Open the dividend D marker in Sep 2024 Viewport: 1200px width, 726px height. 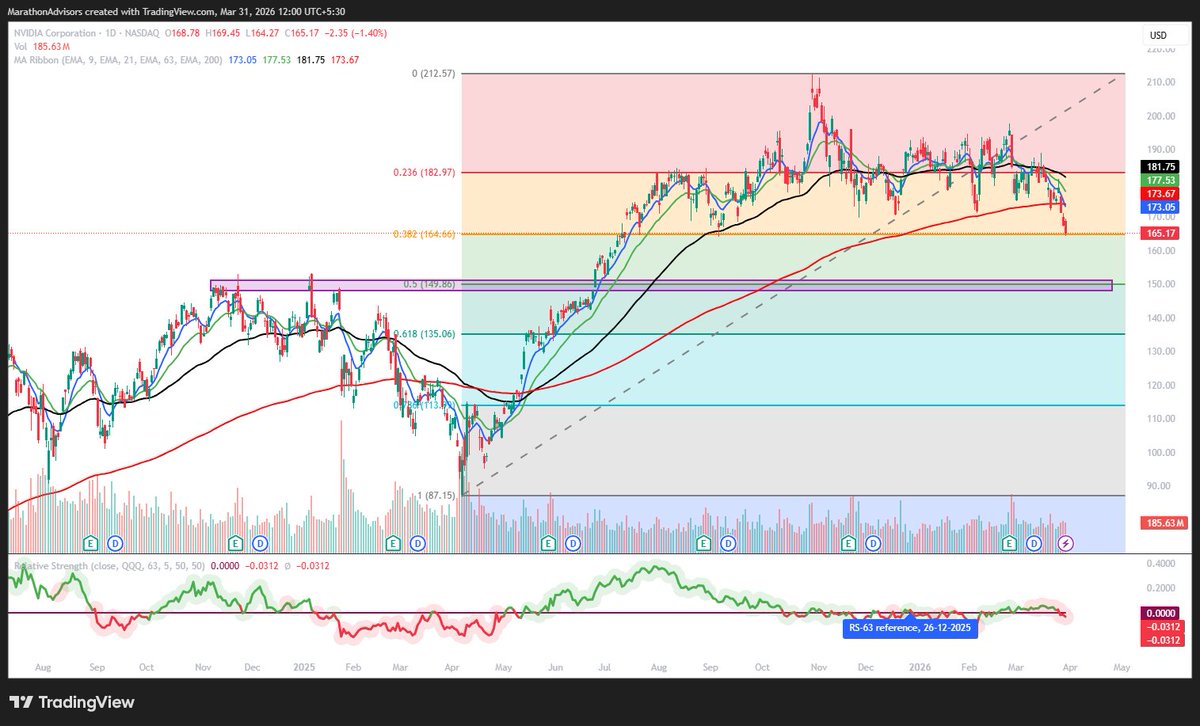(x=115, y=543)
